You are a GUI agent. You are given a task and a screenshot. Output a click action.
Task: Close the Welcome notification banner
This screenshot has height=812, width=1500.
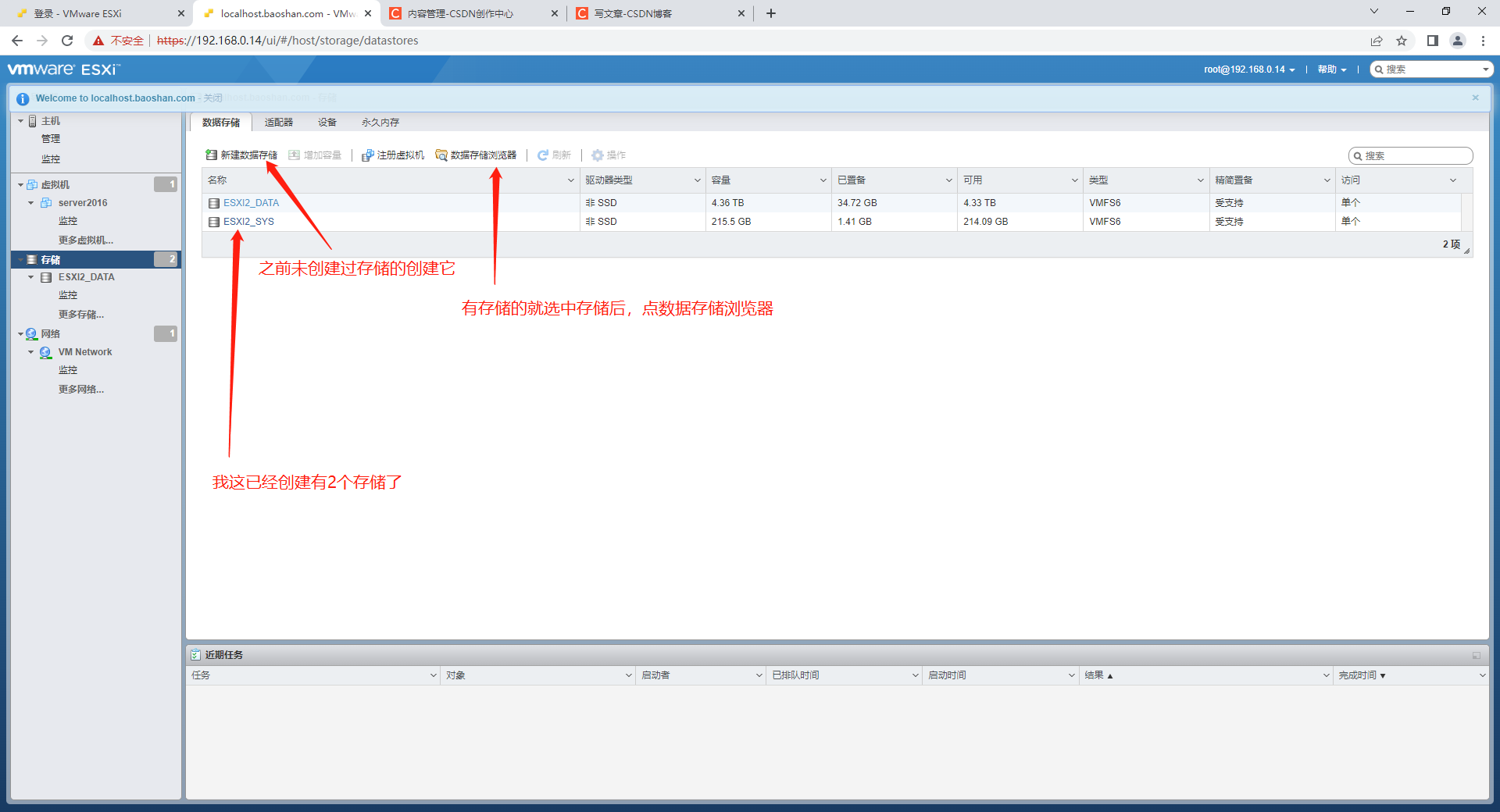tap(1476, 98)
